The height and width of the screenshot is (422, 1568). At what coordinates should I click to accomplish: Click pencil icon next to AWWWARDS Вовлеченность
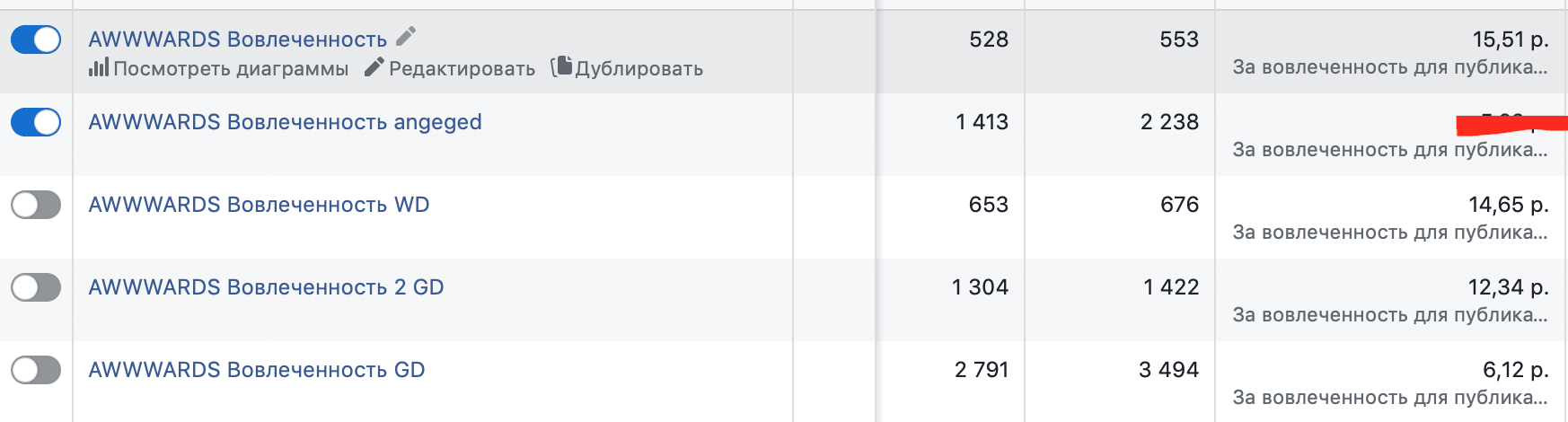click(x=406, y=36)
